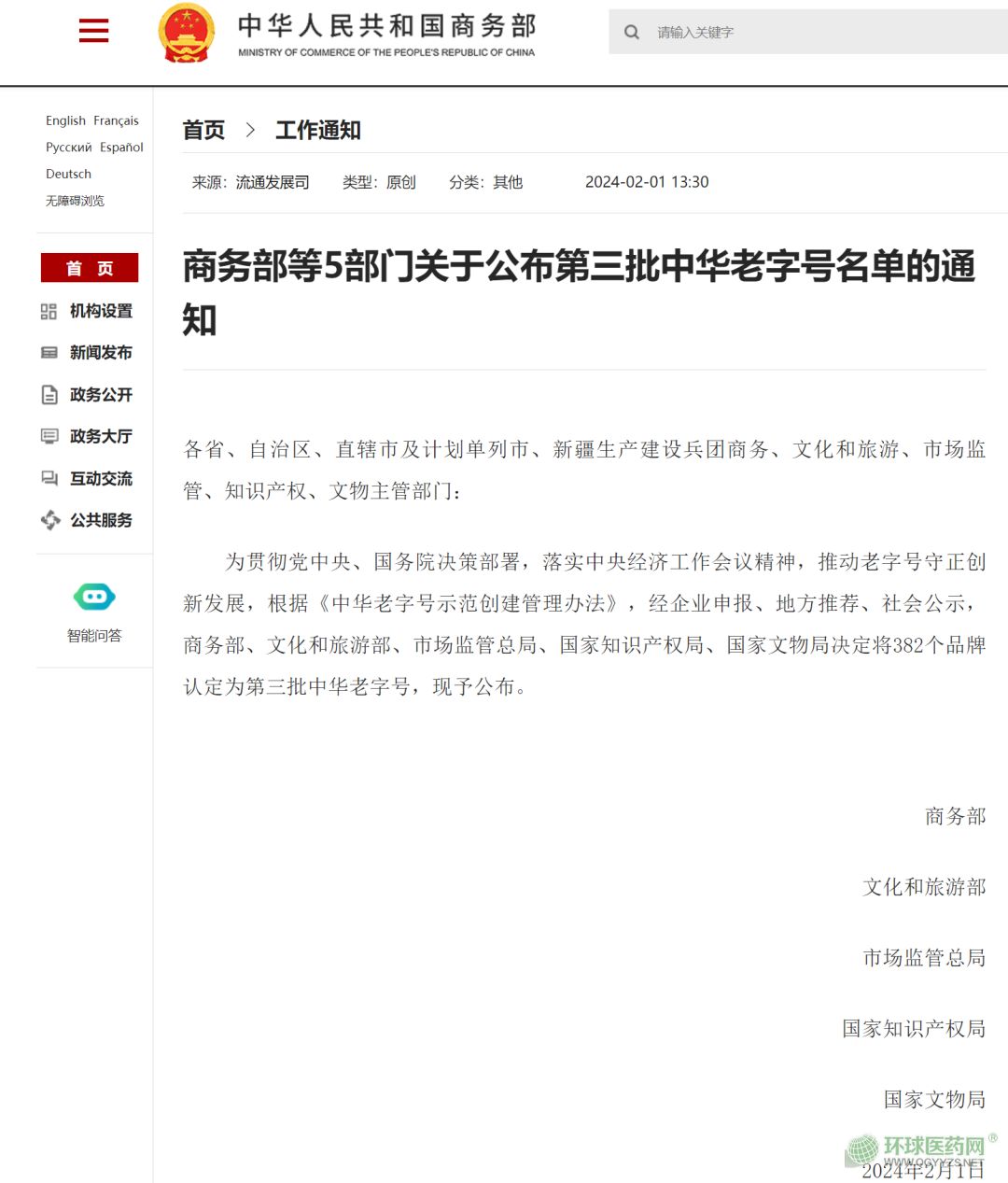
Task: Click the 政务大厅 screen icon
Action: (x=49, y=436)
